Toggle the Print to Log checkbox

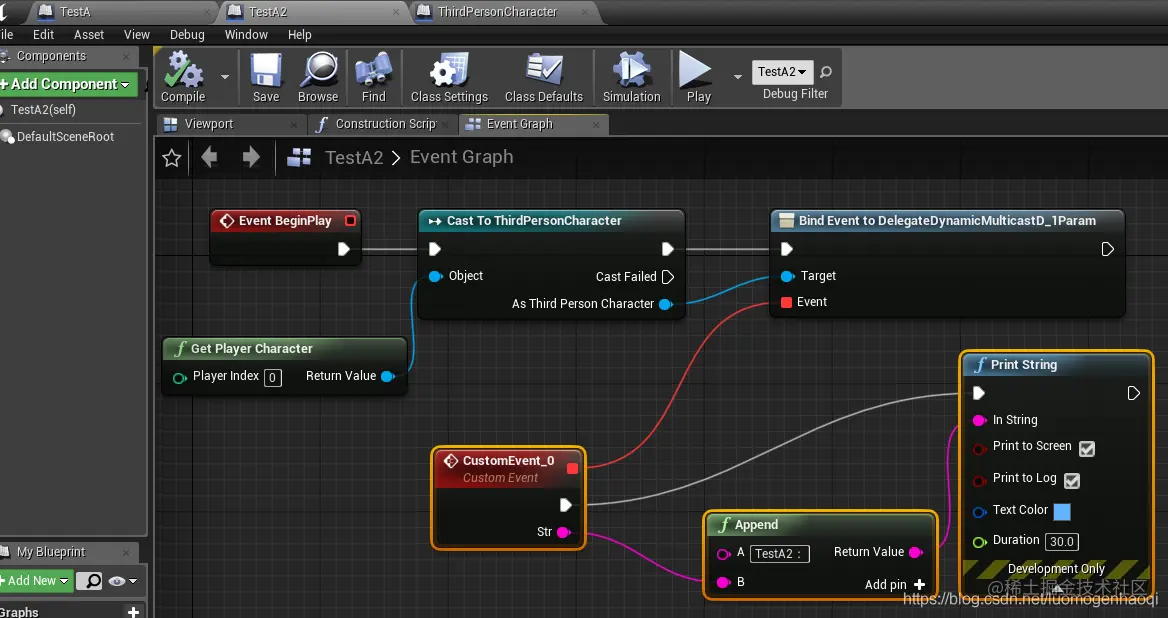click(1072, 480)
